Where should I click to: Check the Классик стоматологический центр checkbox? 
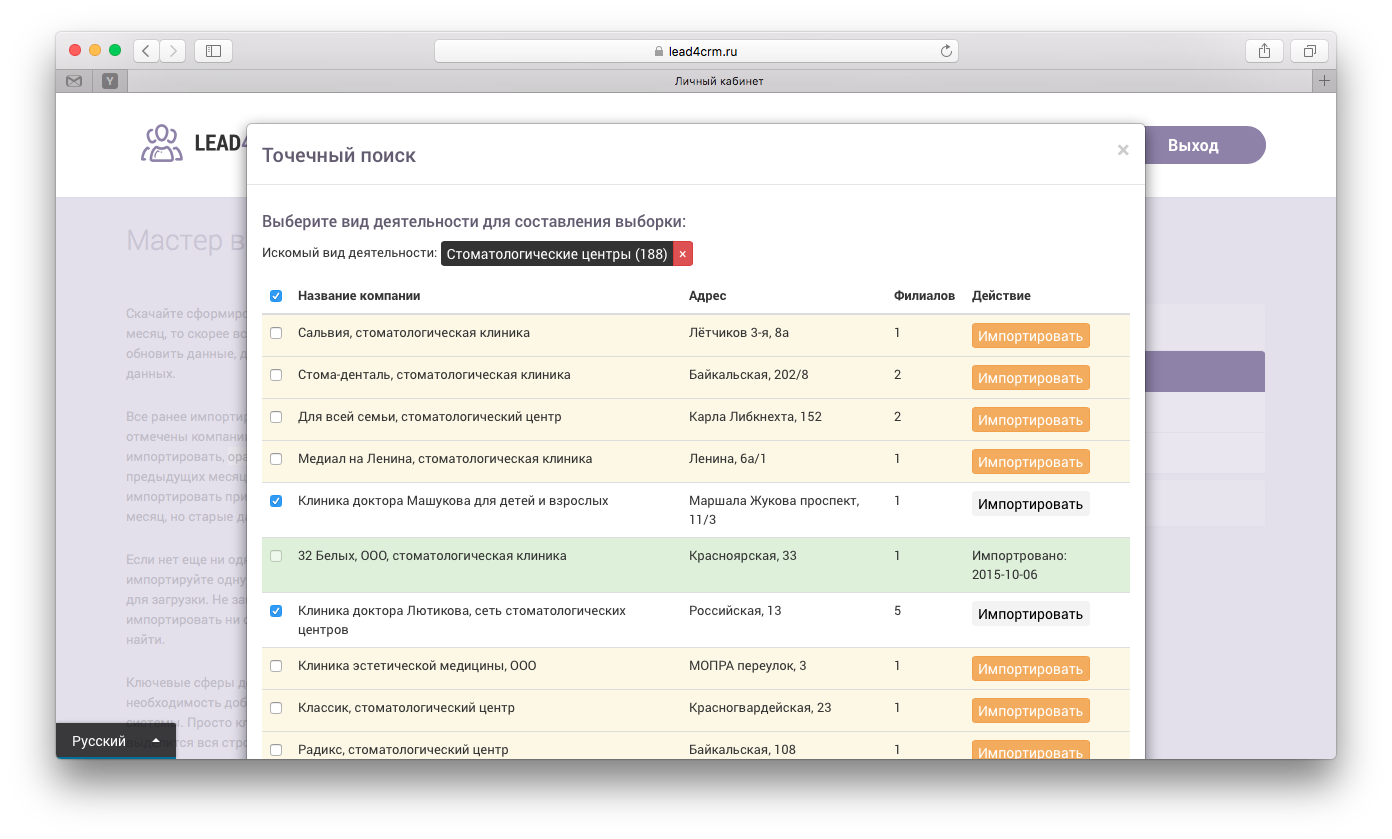coord(276,708)
